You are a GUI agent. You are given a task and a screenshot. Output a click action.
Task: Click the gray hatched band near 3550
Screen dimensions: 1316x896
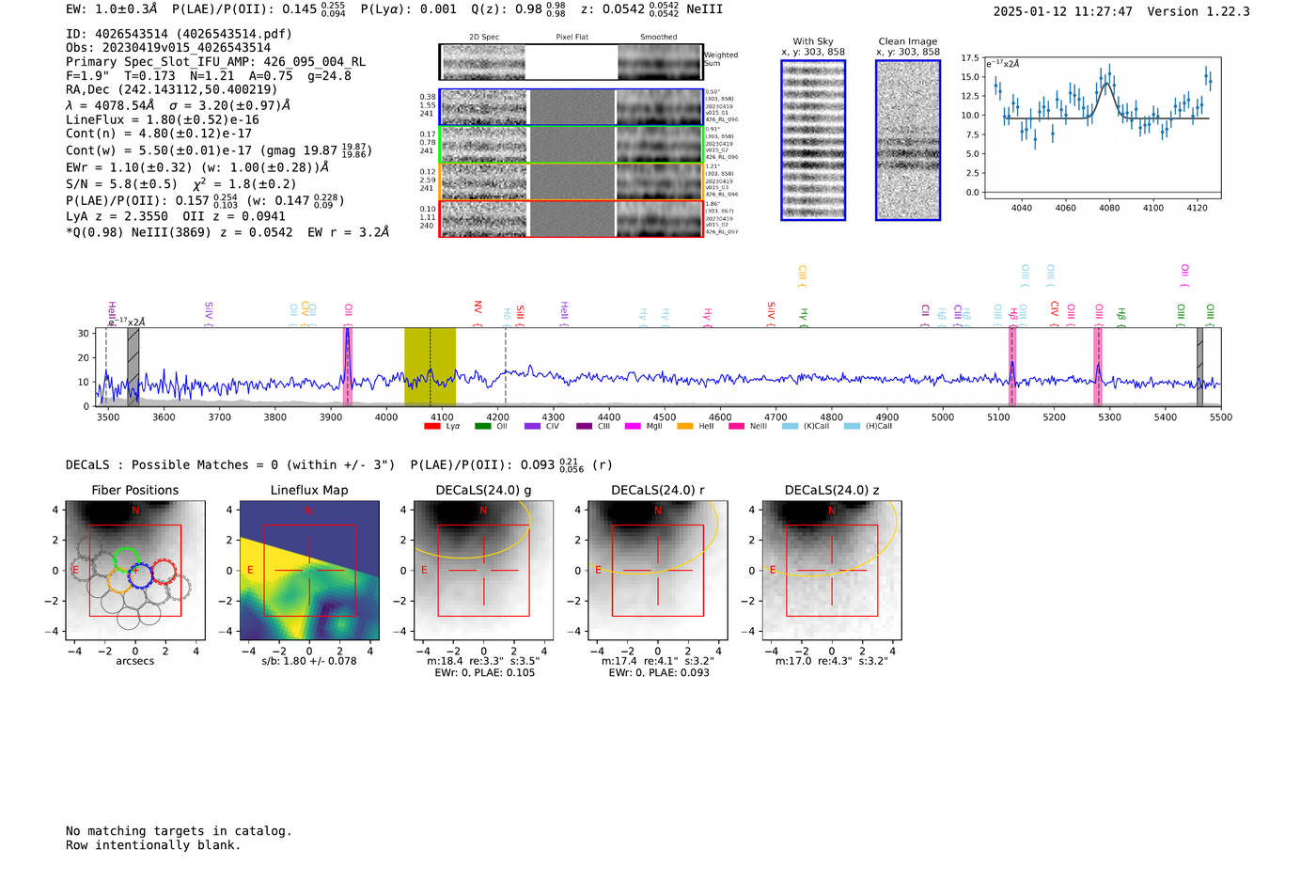click(x=133, y=367)
